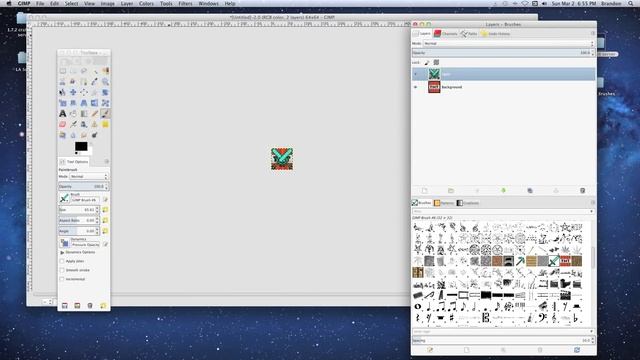Select the Background layer row
Image resolution: width=640 pixels, height=360 pixels.
click(x=503, y=87)
